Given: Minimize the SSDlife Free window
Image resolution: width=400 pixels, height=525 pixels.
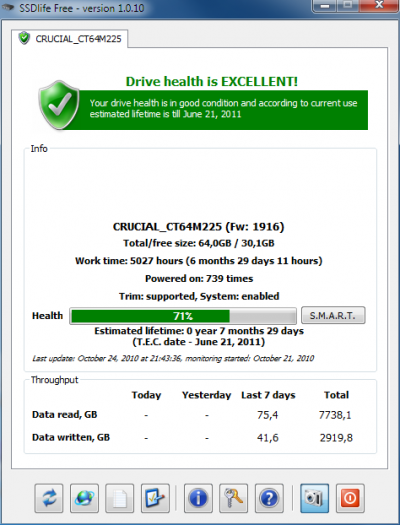Looking at the screenshot, I should point(324,5).
